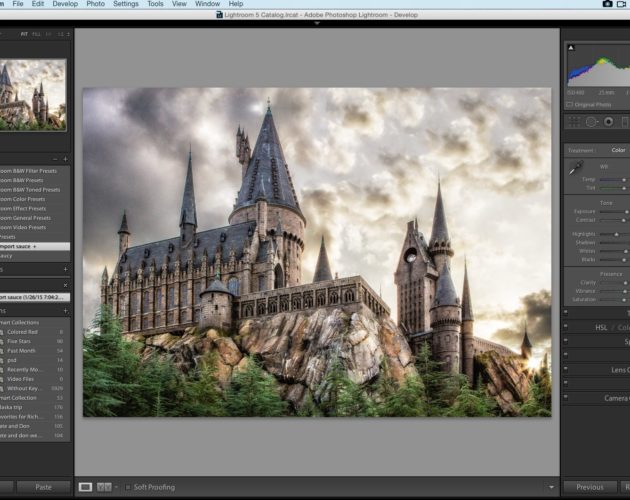Expand the Effect Presets folder

pyautogui.click(x=23, y=209)
